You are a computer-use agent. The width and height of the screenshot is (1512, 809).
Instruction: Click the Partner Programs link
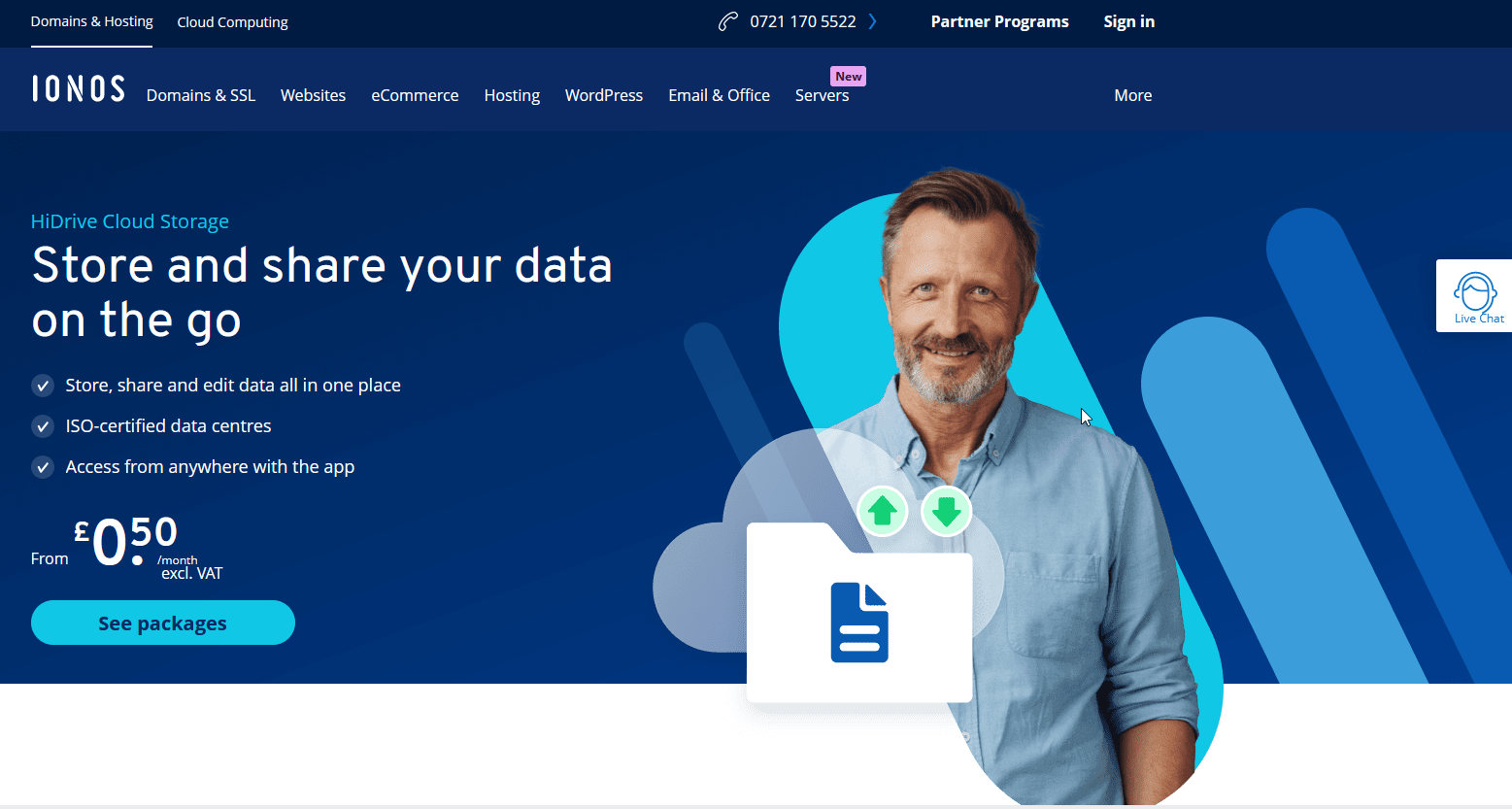pos(999,21)
